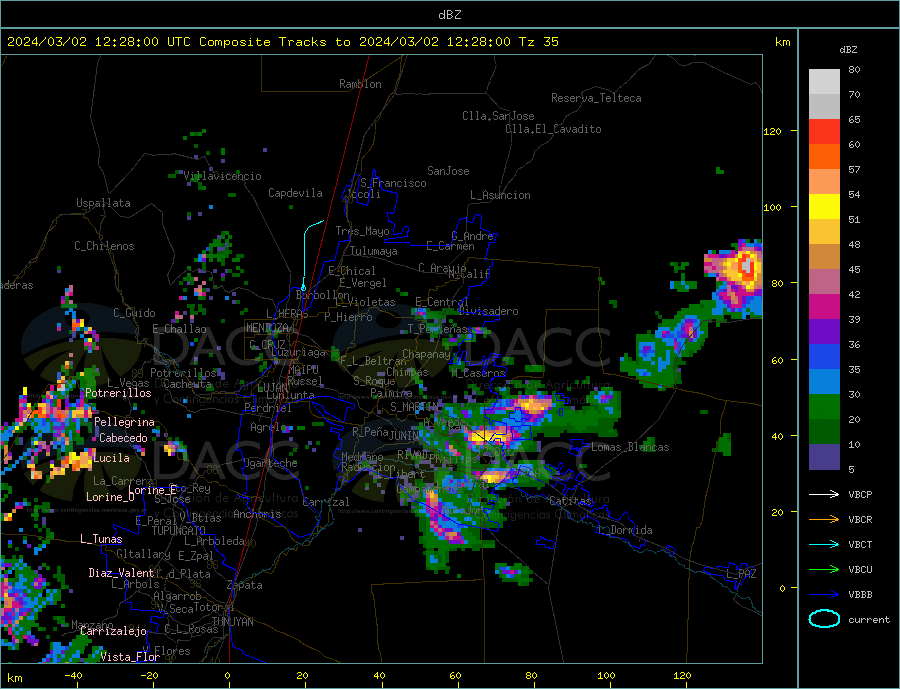The width and height of the screenshot is (900, 689).
Task: Click the 'TUNUYAN' city label
Action: click(x=232, y=622)
